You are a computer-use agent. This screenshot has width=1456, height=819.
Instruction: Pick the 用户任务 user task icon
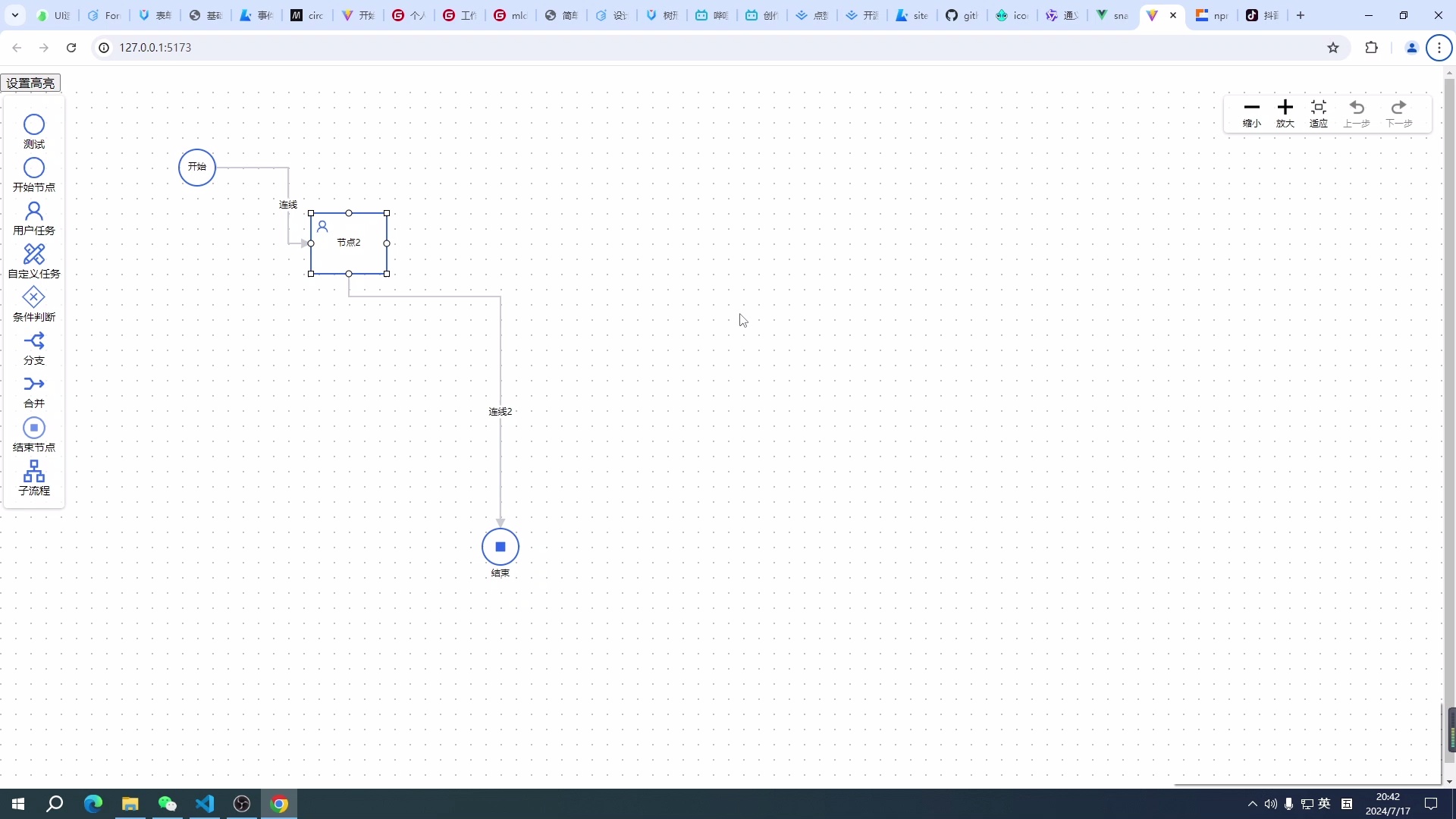[34, 211]
